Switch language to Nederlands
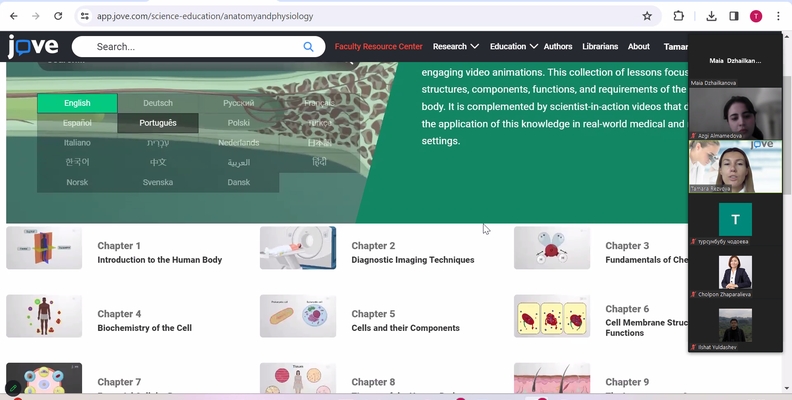The image size is (792, 400). (x=238, y=142)
